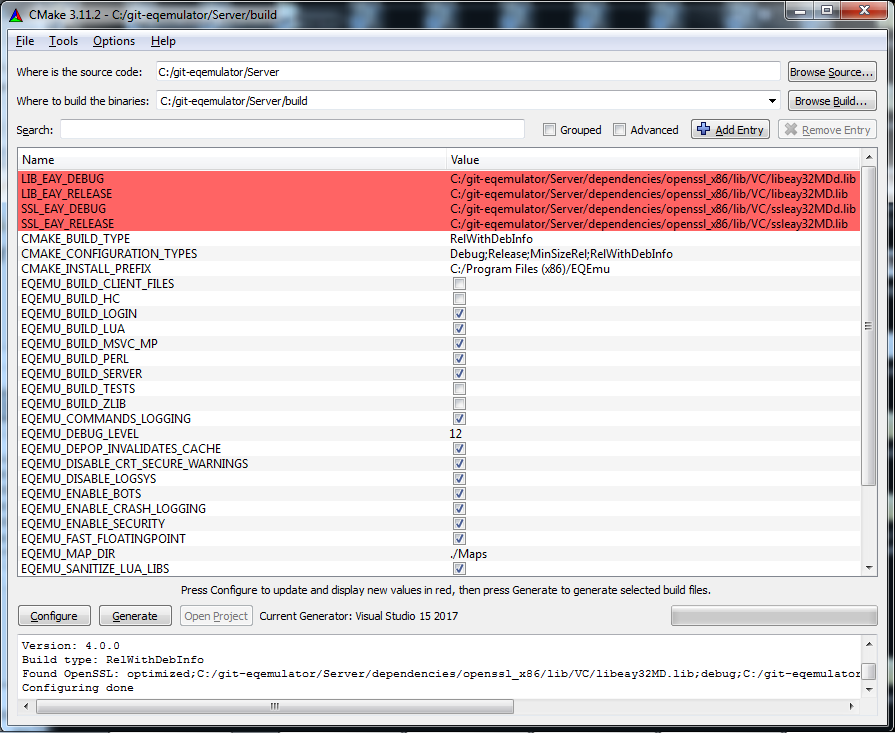Click the Value column header
This screenshot has width=895, height=733.
[653, 160]
